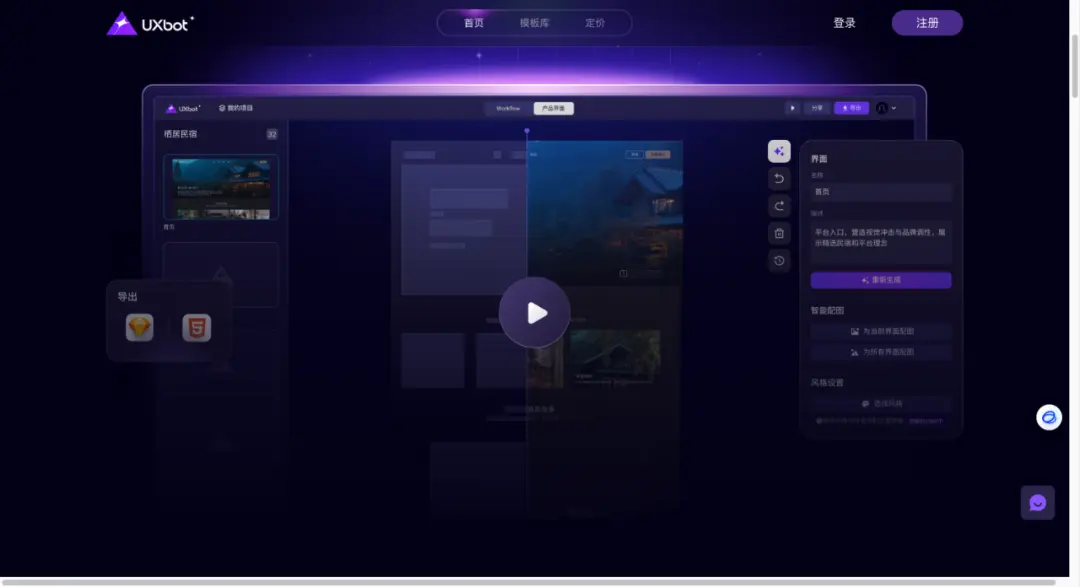
Task: Click the purple 导出 button in mockup toolbar
Action: tap(851, 108)
